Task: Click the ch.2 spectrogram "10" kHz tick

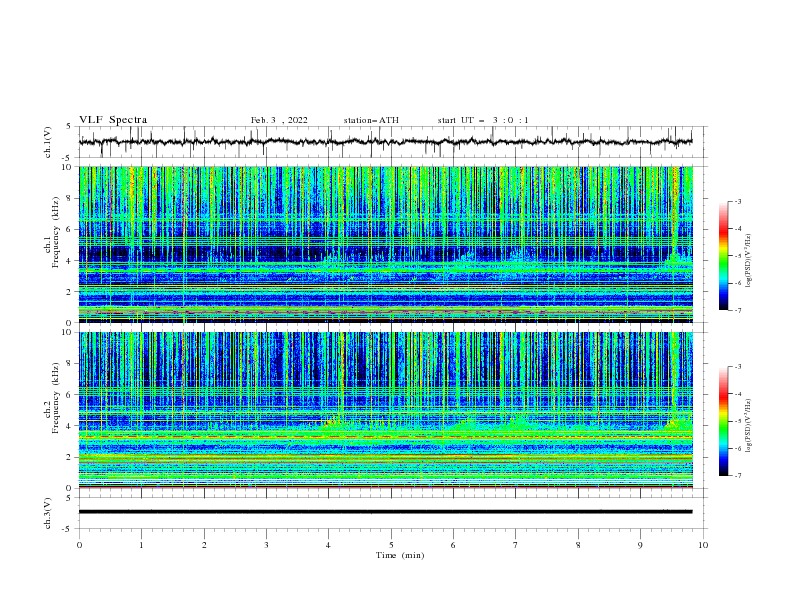Action: pos(69,332)
